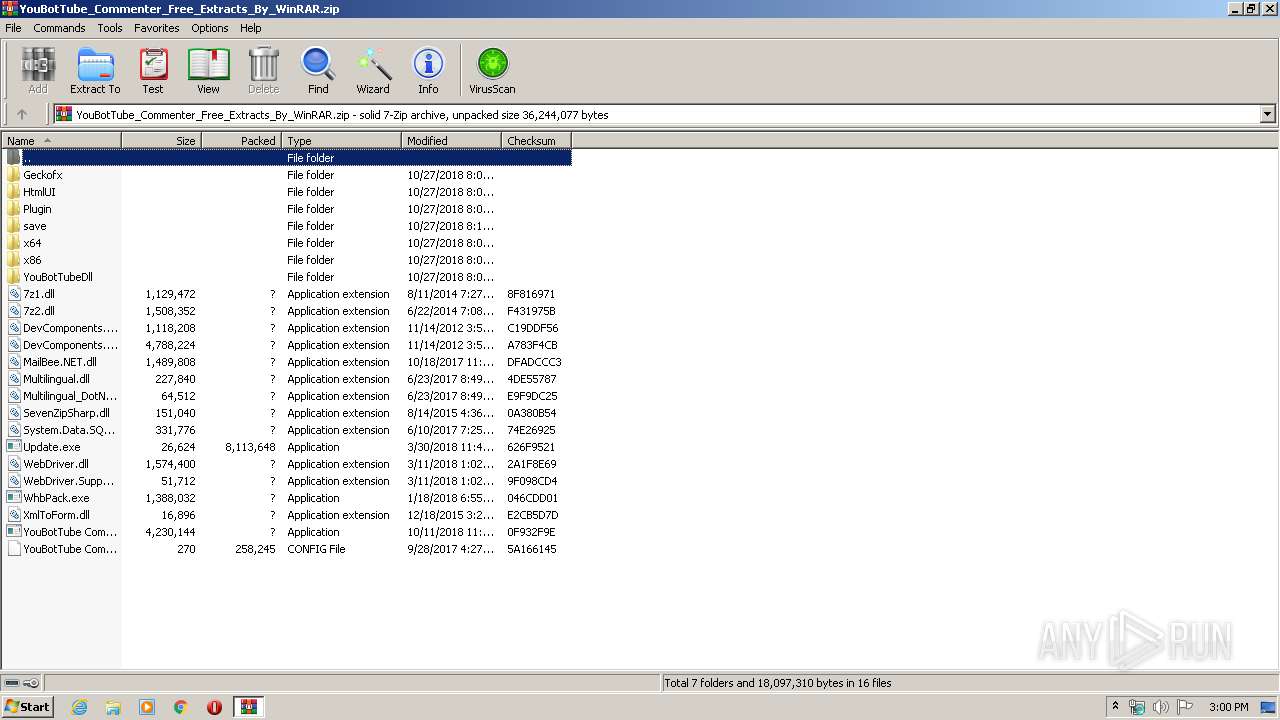The height and width of the screenshot is (720, 1280).
Task: Click the volume tray icon
Action: (x=1160, y=707)
